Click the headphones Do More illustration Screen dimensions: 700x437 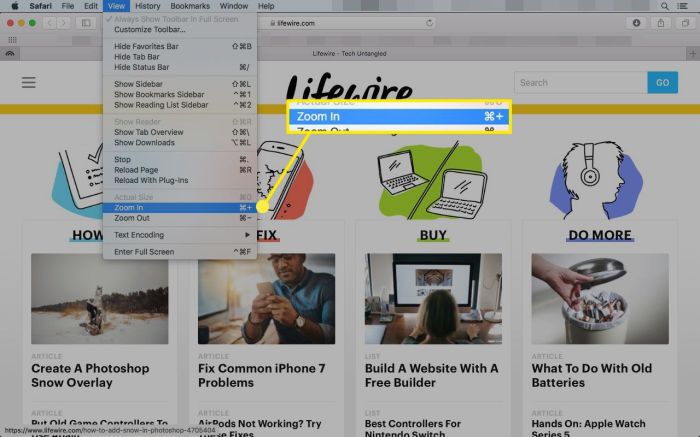(596, 180)
